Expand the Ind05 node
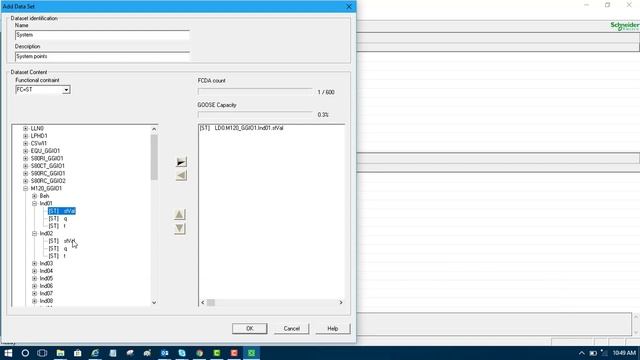 pos(35,278)
